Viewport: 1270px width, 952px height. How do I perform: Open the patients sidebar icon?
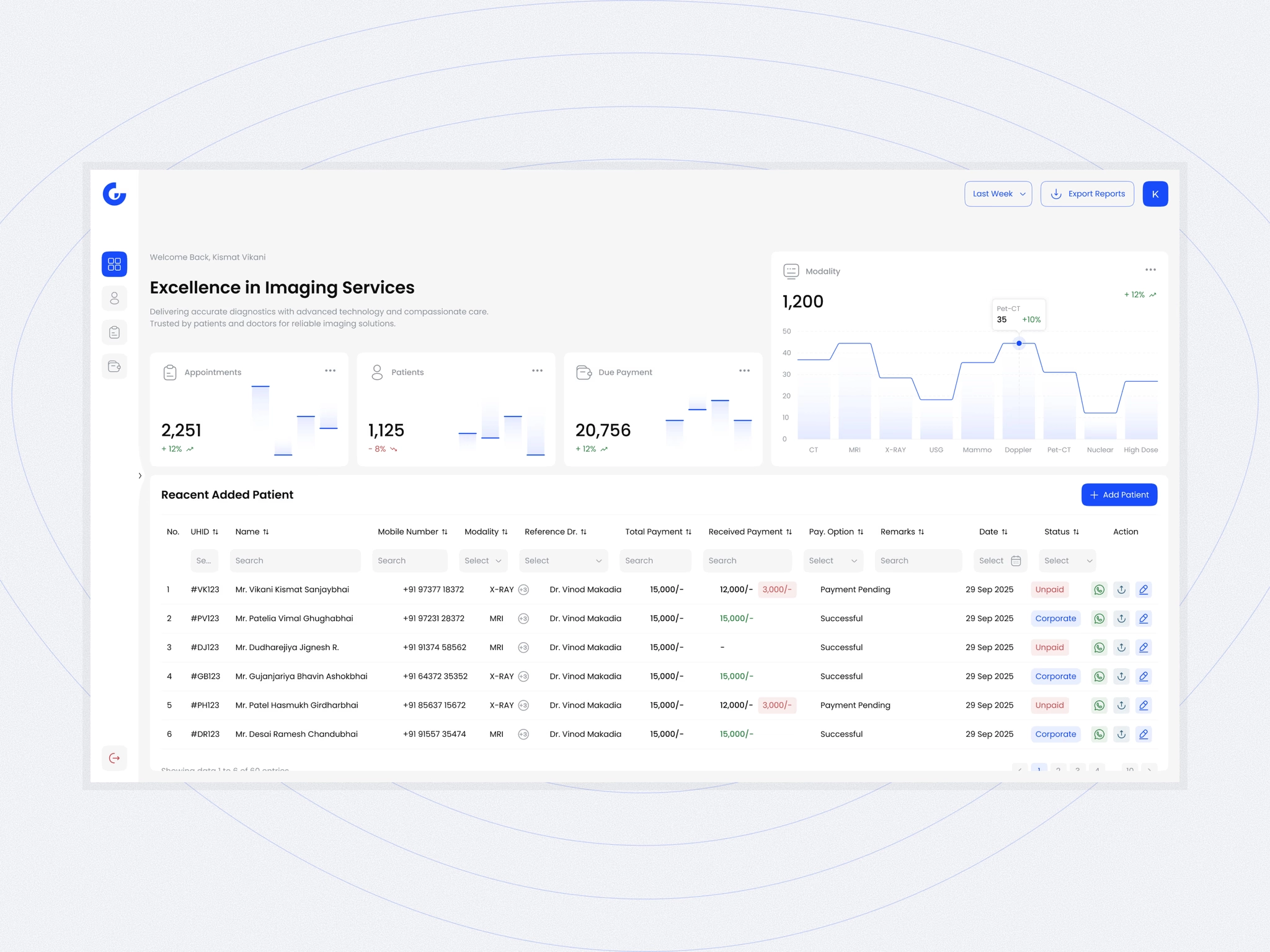(x=114, y=298)
